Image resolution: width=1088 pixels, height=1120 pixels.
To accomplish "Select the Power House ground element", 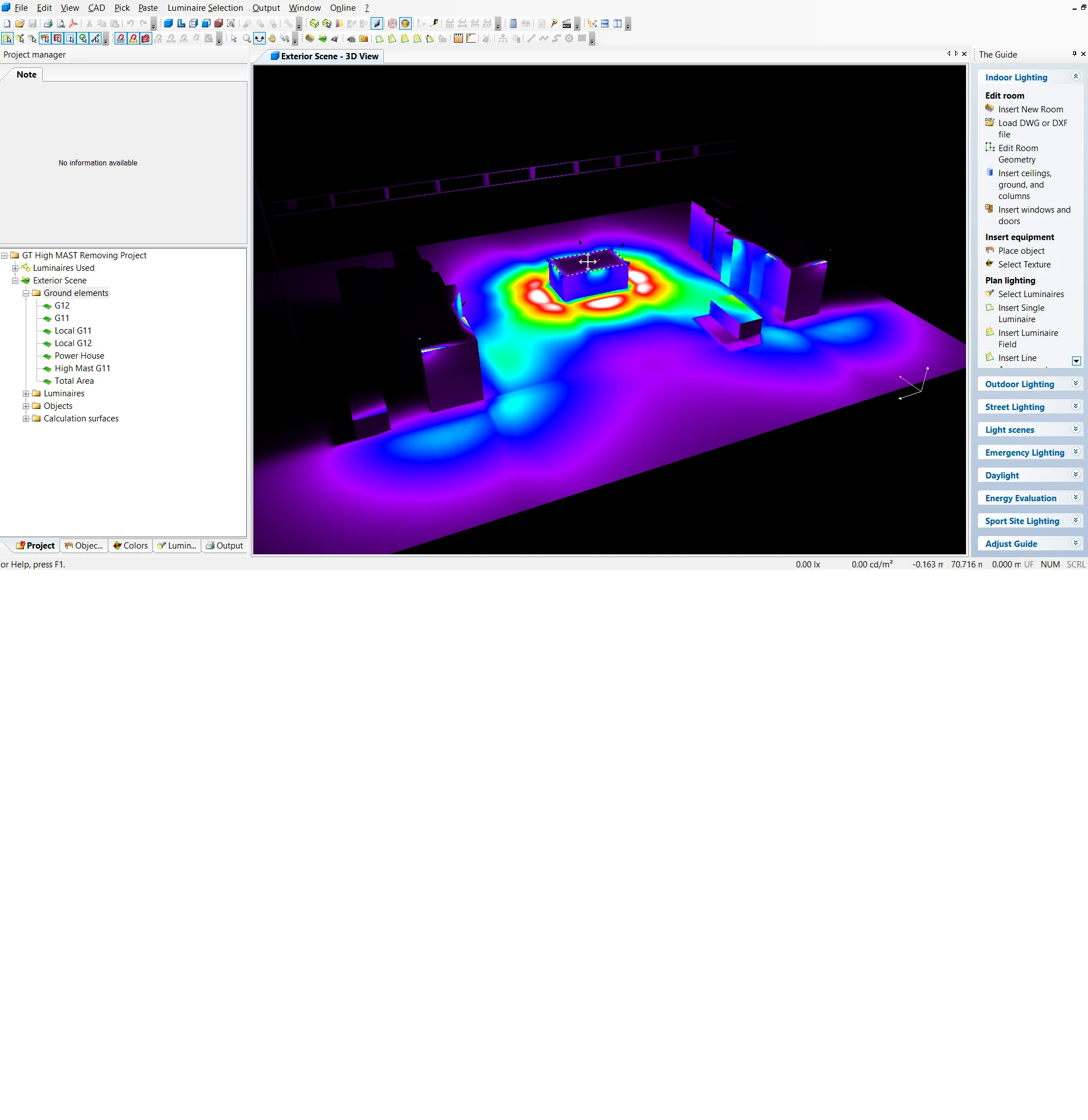I will pos(79,356).
